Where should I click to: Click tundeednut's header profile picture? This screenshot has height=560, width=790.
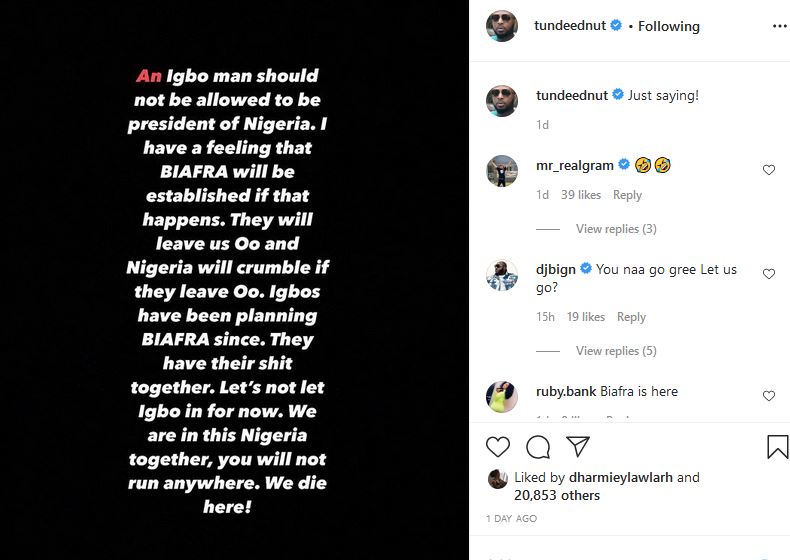click(x=502, y=26)
